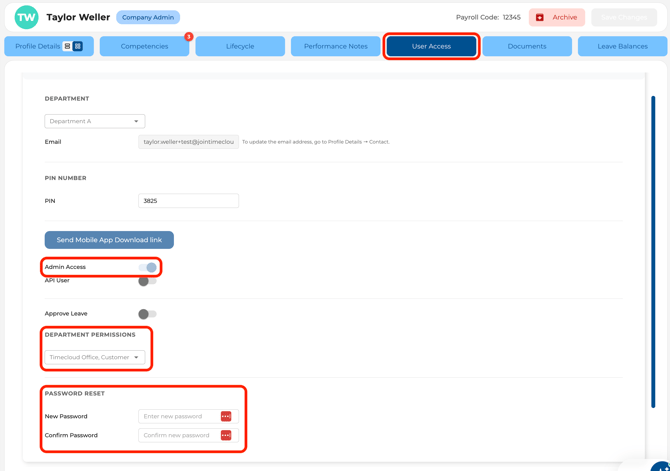
Task: Click first layout icon in Profile Details tab
Action: [x=67, y=46]
